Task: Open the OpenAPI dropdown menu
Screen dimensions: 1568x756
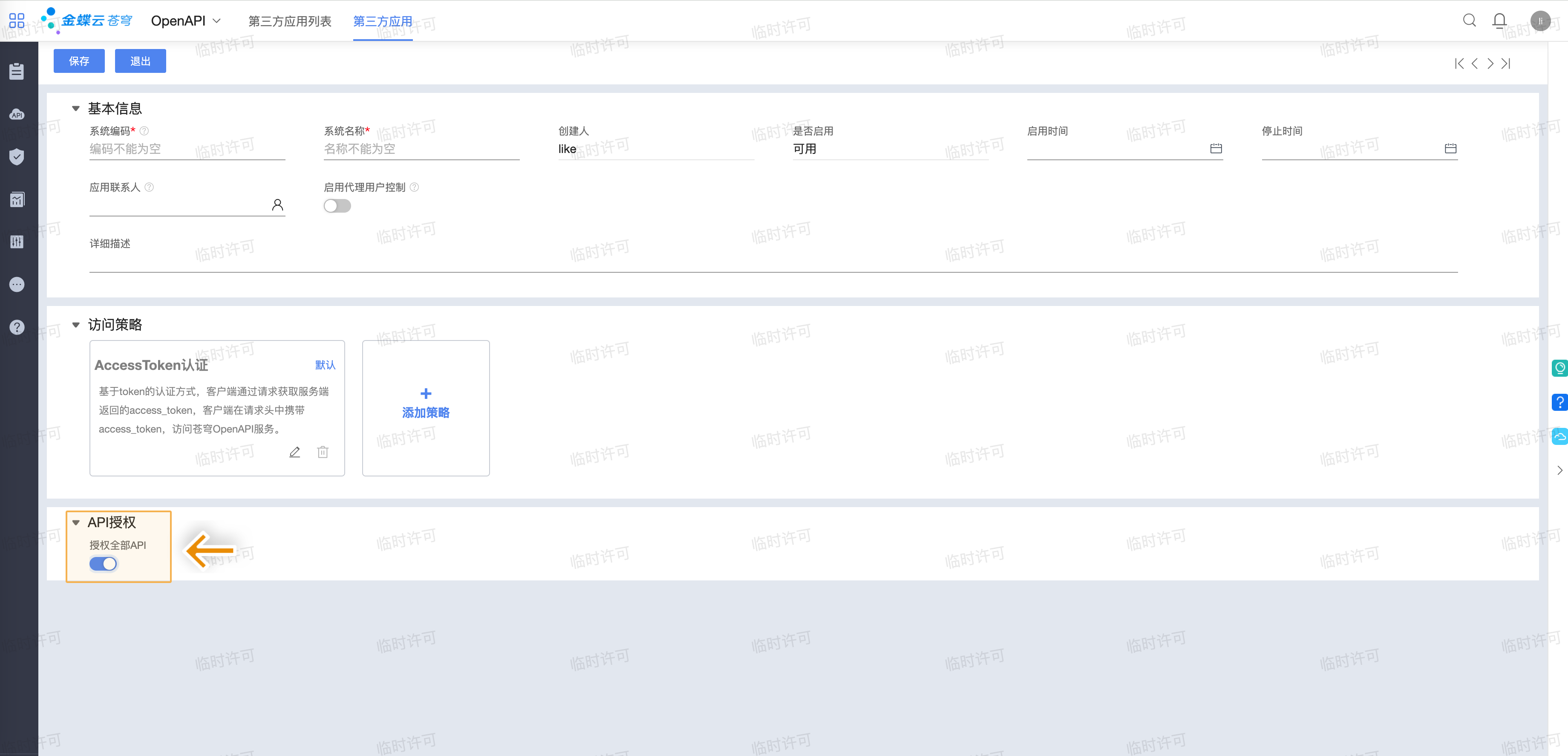Action: tap(186, 21)
